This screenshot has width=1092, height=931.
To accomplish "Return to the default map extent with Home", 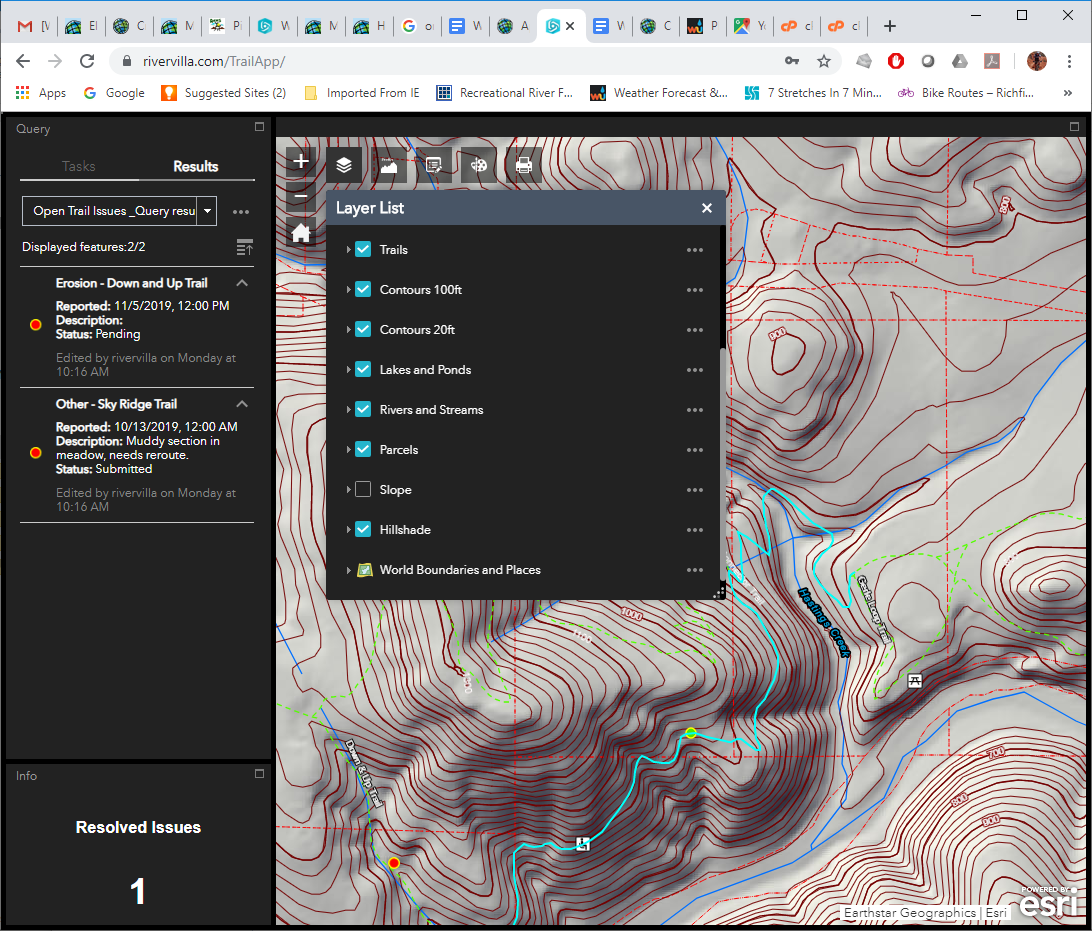I will [301, 233].
